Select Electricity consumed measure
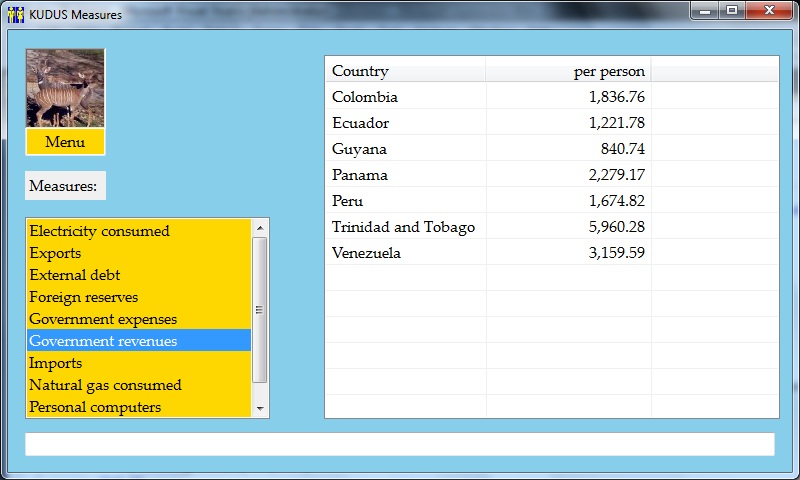 [x=99, y=231]
